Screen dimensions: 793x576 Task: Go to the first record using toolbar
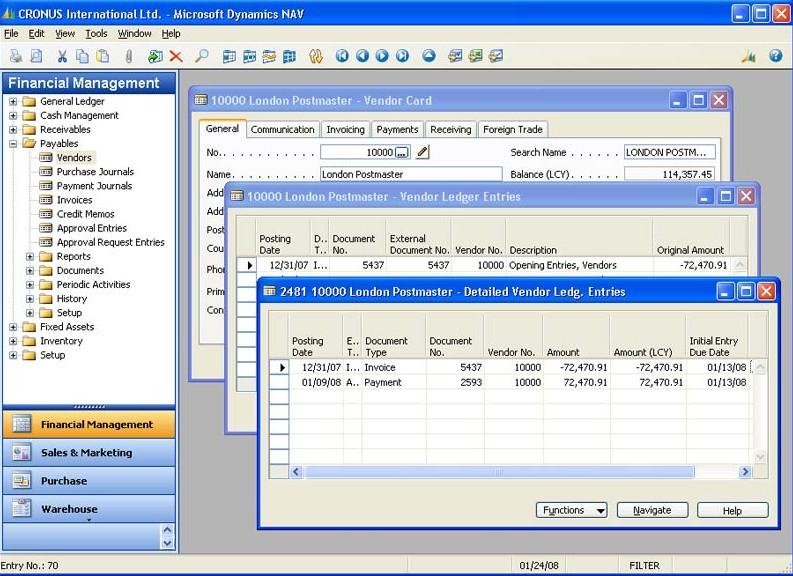pos(342,56)
